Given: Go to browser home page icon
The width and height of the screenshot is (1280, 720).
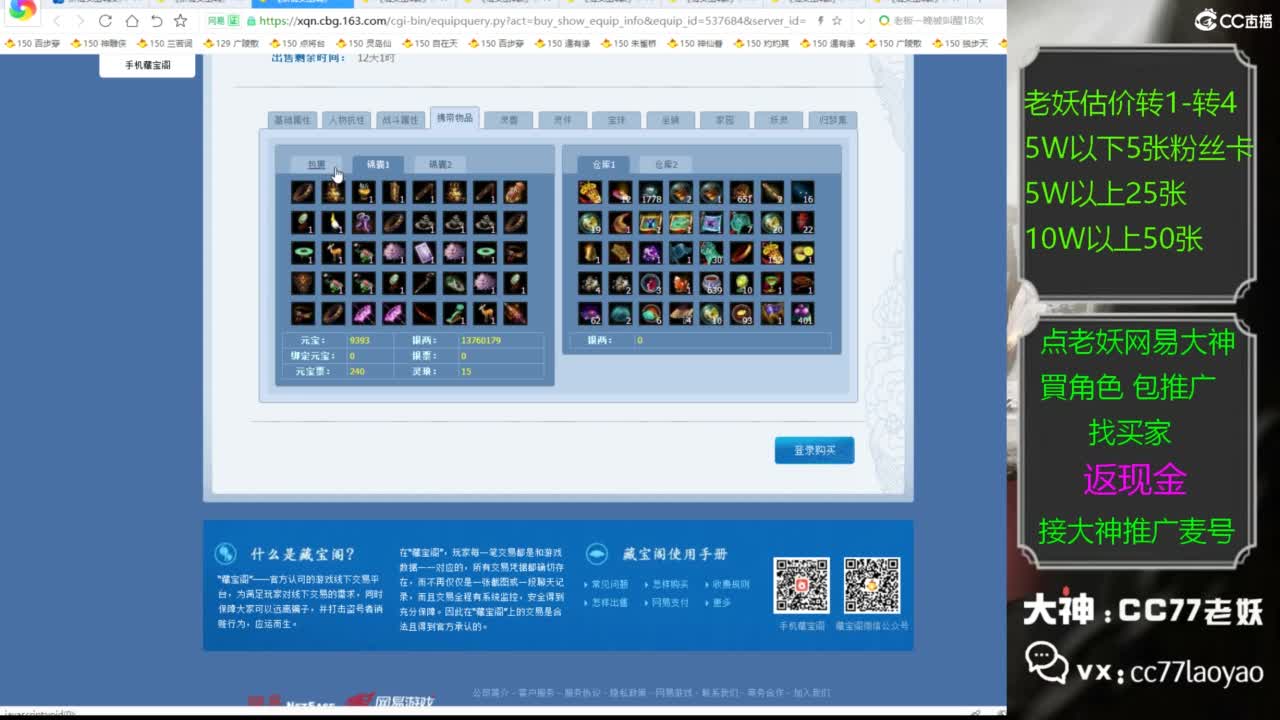Looking at the screenshot, I should 131,21.
